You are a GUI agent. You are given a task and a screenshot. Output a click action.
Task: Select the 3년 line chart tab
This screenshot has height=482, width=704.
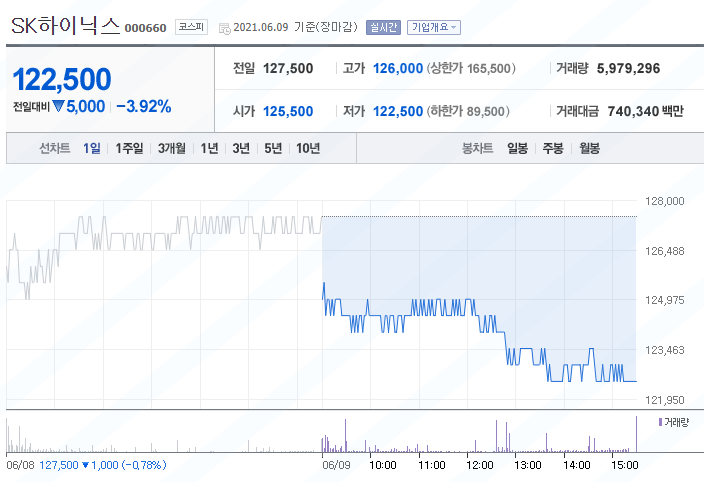point(241,148)
